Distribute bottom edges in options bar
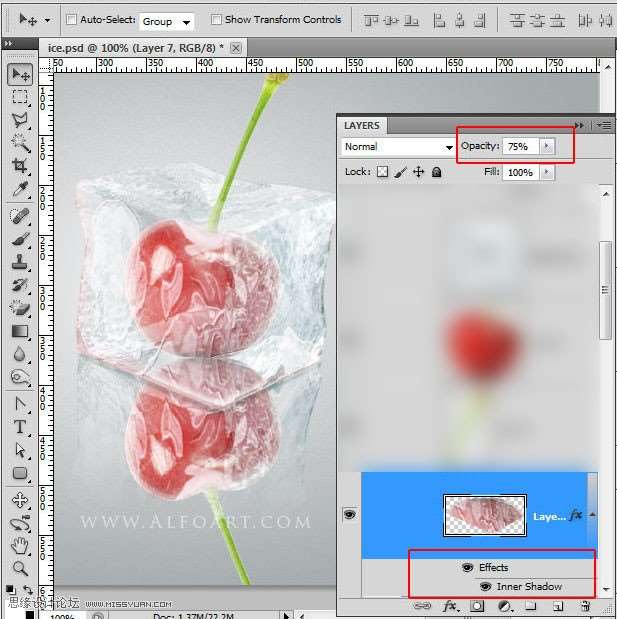This screenshot has height=619, width=617. pyautogui.click(x=557, y=20)
